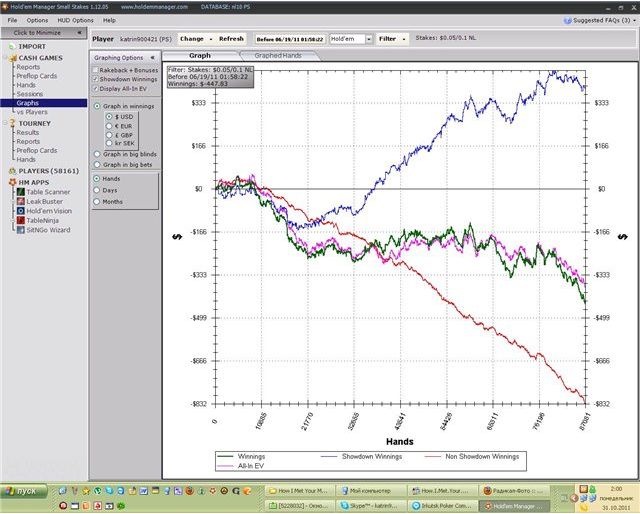
Task: Toggle the Display All-In EV checkbox
Action: click(96, 89)
